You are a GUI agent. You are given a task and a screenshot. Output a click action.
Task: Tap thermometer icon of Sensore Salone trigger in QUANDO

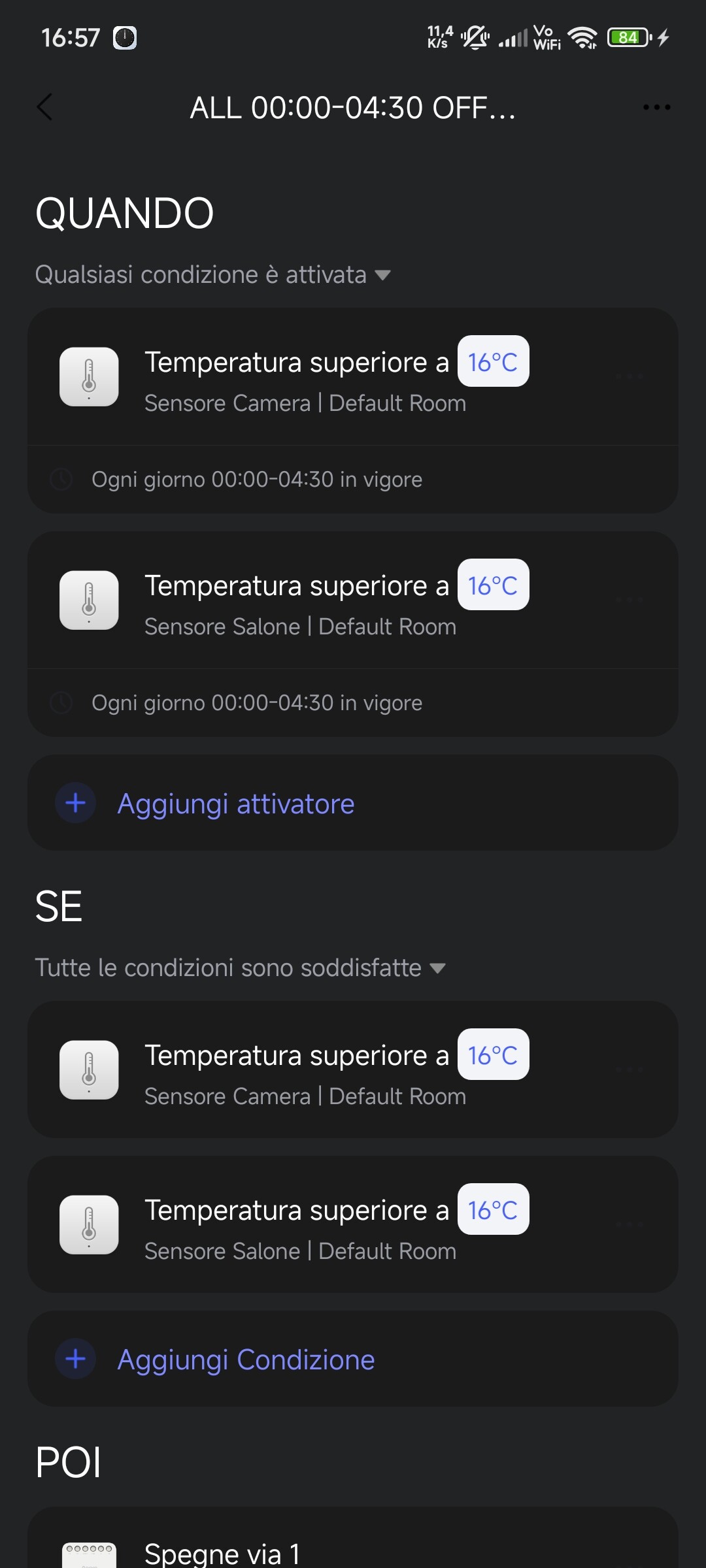pyautogui.click(x=89, y=600)
